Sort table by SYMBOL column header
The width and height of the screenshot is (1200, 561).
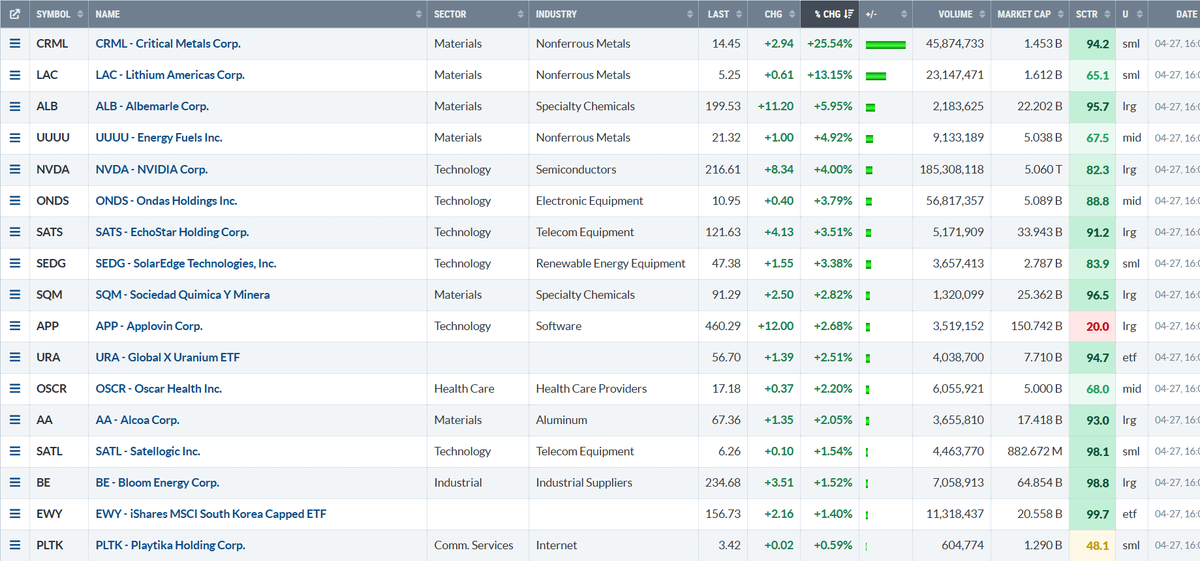click(x=58, y=14)
